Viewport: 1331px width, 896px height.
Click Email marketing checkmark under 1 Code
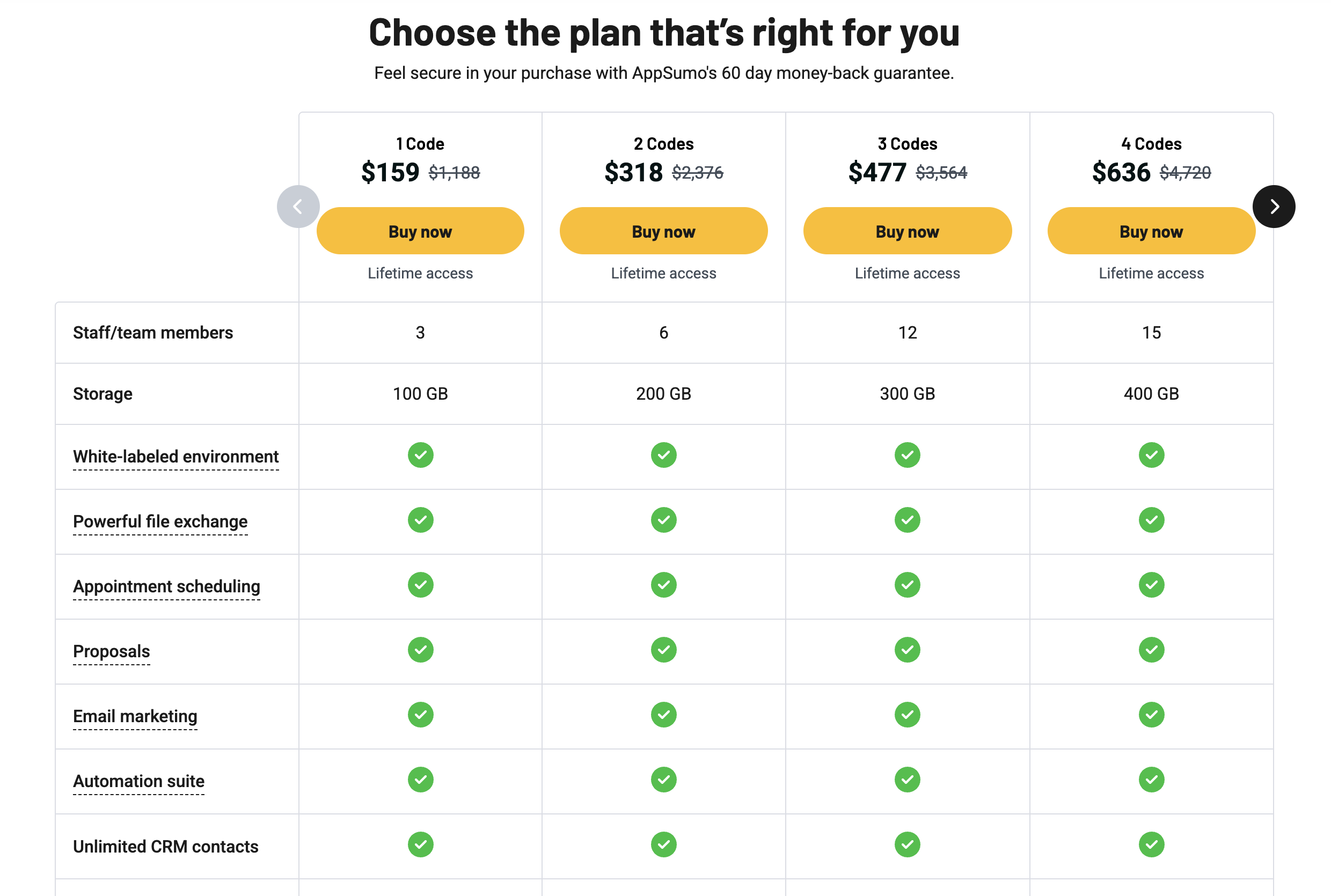coord(420,714)
